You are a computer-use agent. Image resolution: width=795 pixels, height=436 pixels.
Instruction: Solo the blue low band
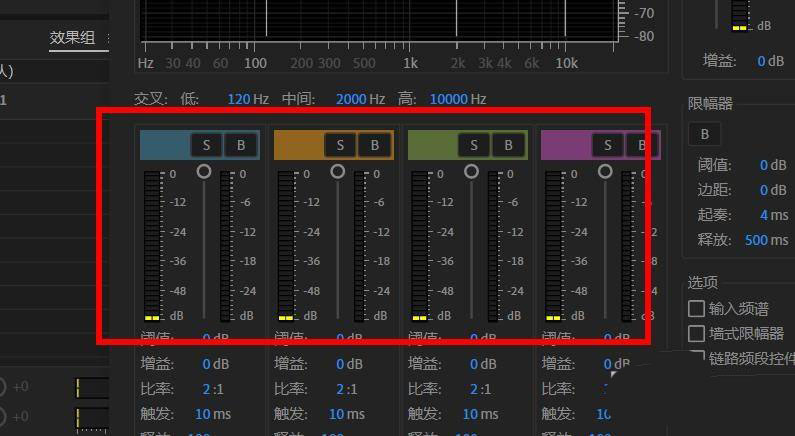pyautogui.click(x=207, y=145)
